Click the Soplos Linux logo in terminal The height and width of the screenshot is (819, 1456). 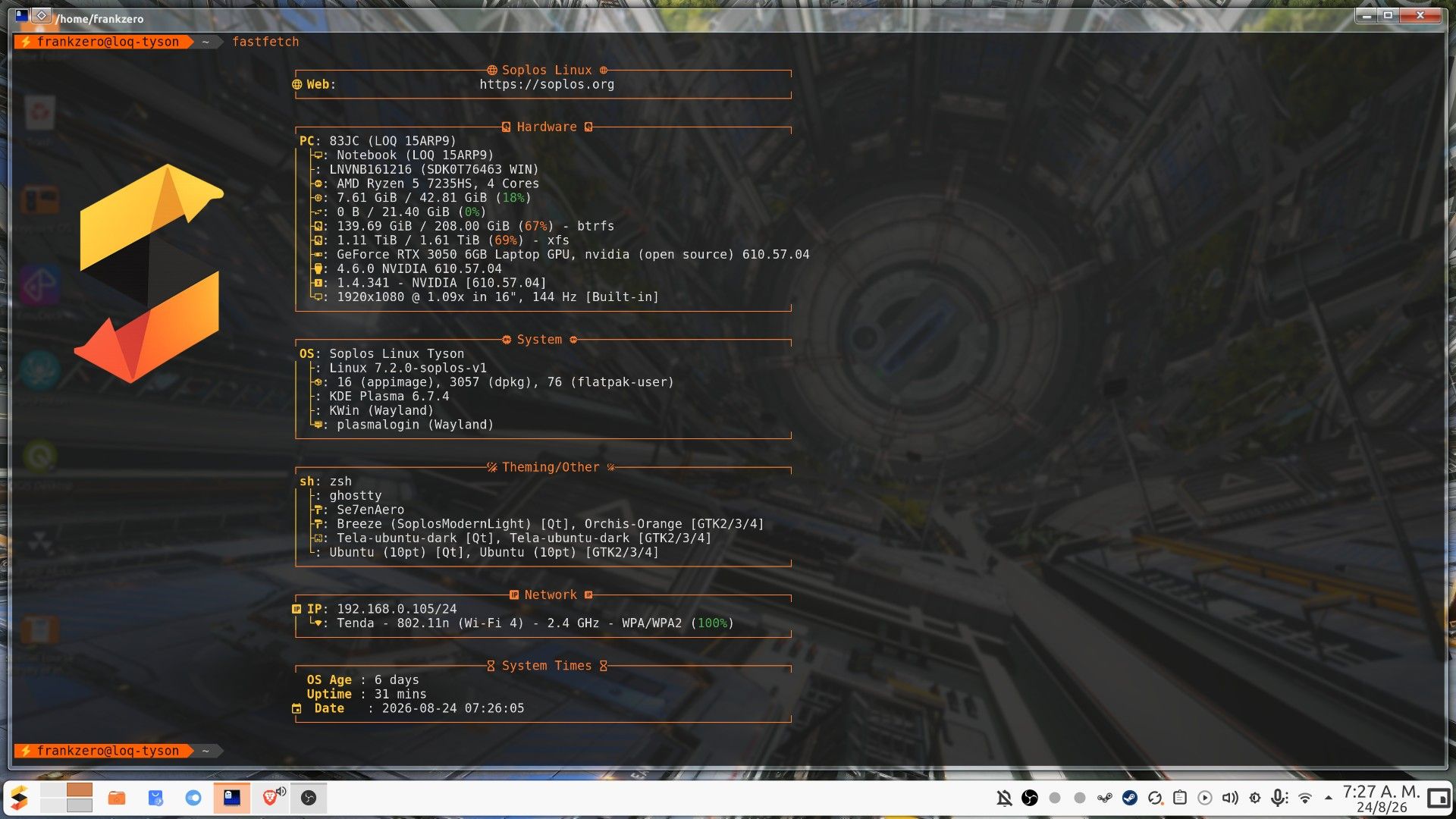(x=149, y=273)
